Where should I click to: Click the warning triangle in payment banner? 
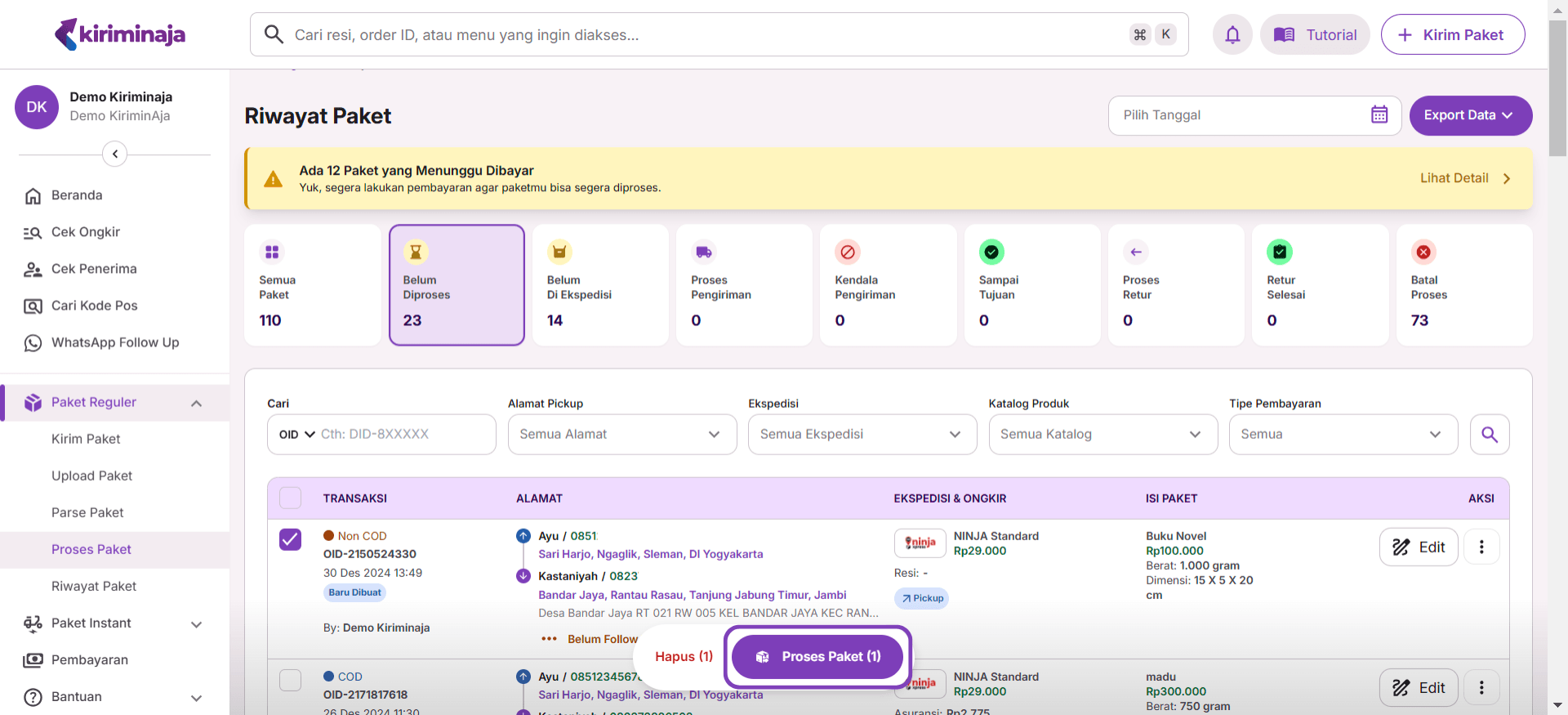click(274, 179)
